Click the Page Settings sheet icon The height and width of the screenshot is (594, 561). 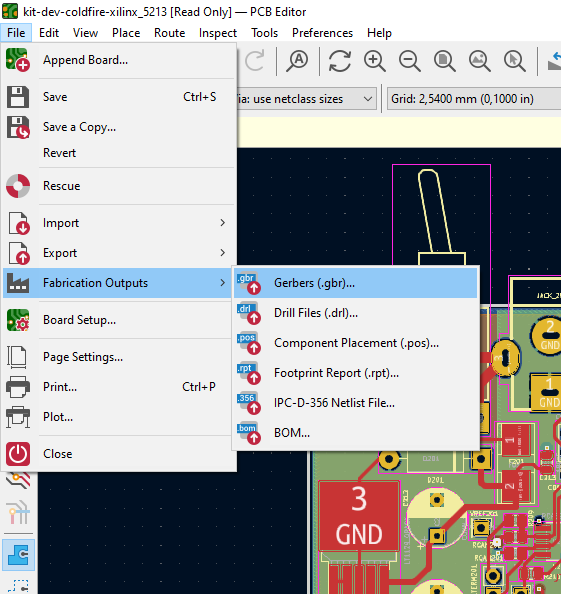pos(17,357)
